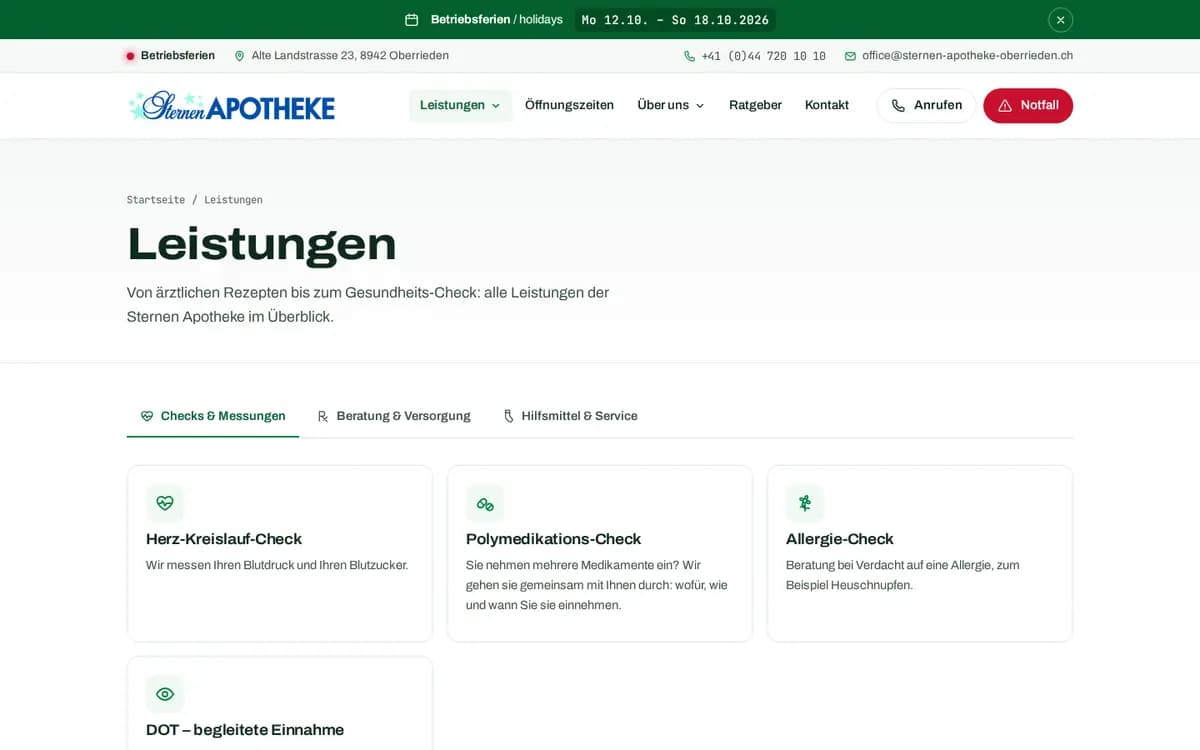Click the Betriebsferien / holidays banner text
The image size is (1200, 750).
[497, 20]
